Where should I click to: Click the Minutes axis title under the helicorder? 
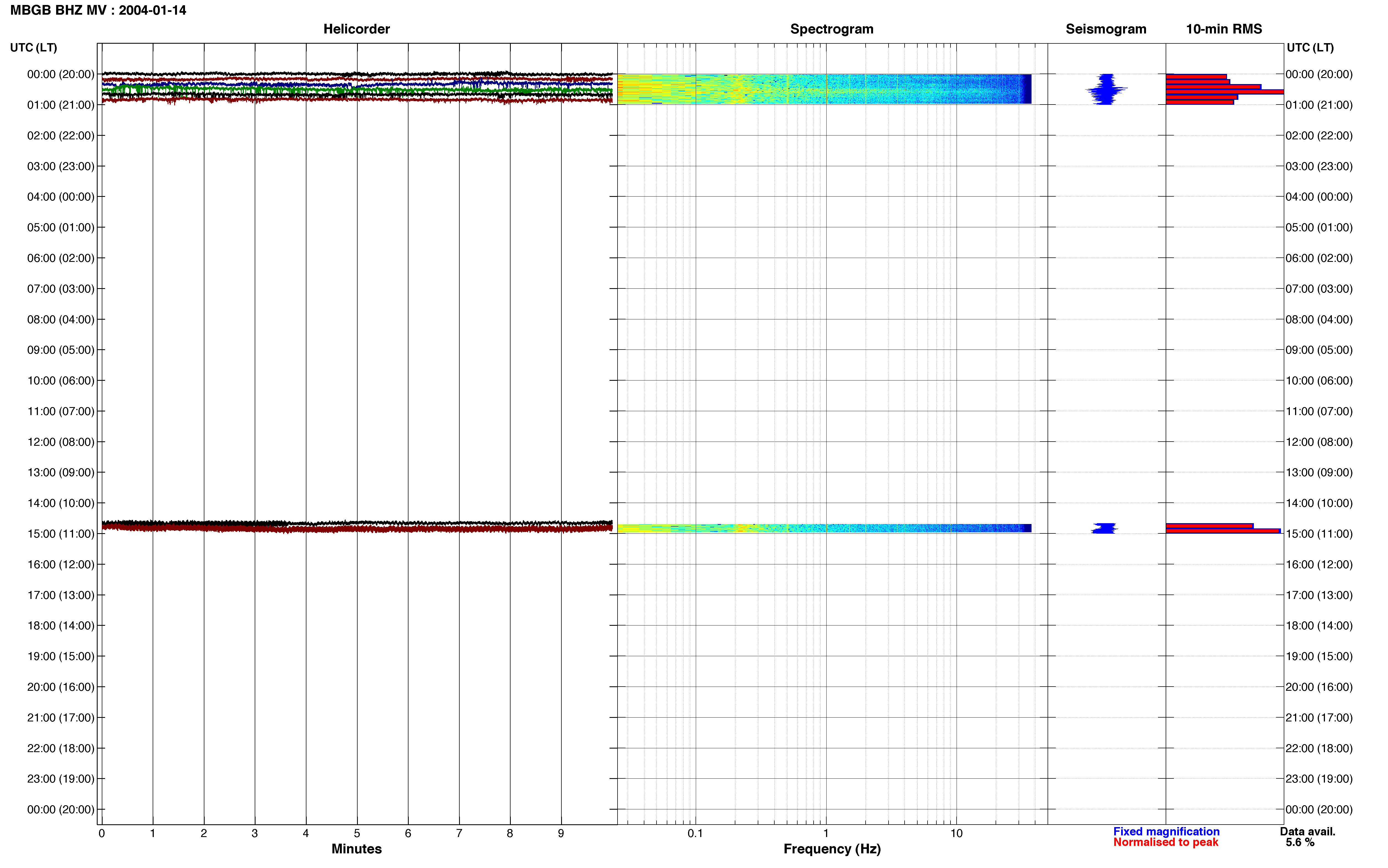(356, 848)
